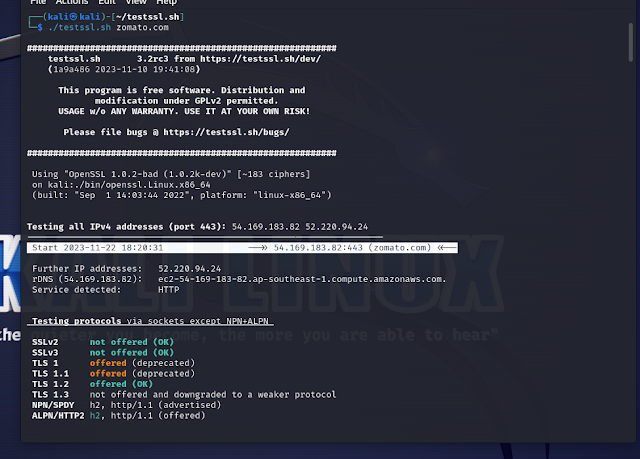Open the View menu in terminal
Viewport: 640px width, 459px height.
pos(136,2)
